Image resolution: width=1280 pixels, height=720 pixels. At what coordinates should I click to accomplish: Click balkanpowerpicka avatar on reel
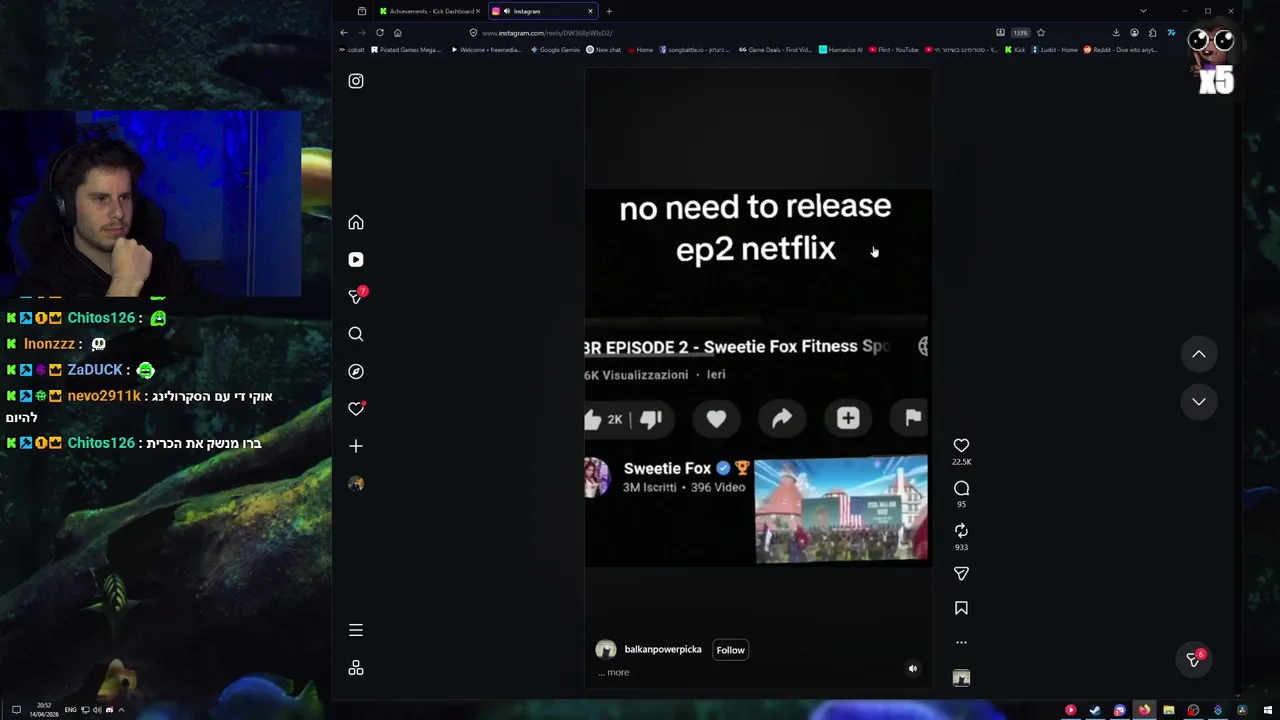[606, 650]
